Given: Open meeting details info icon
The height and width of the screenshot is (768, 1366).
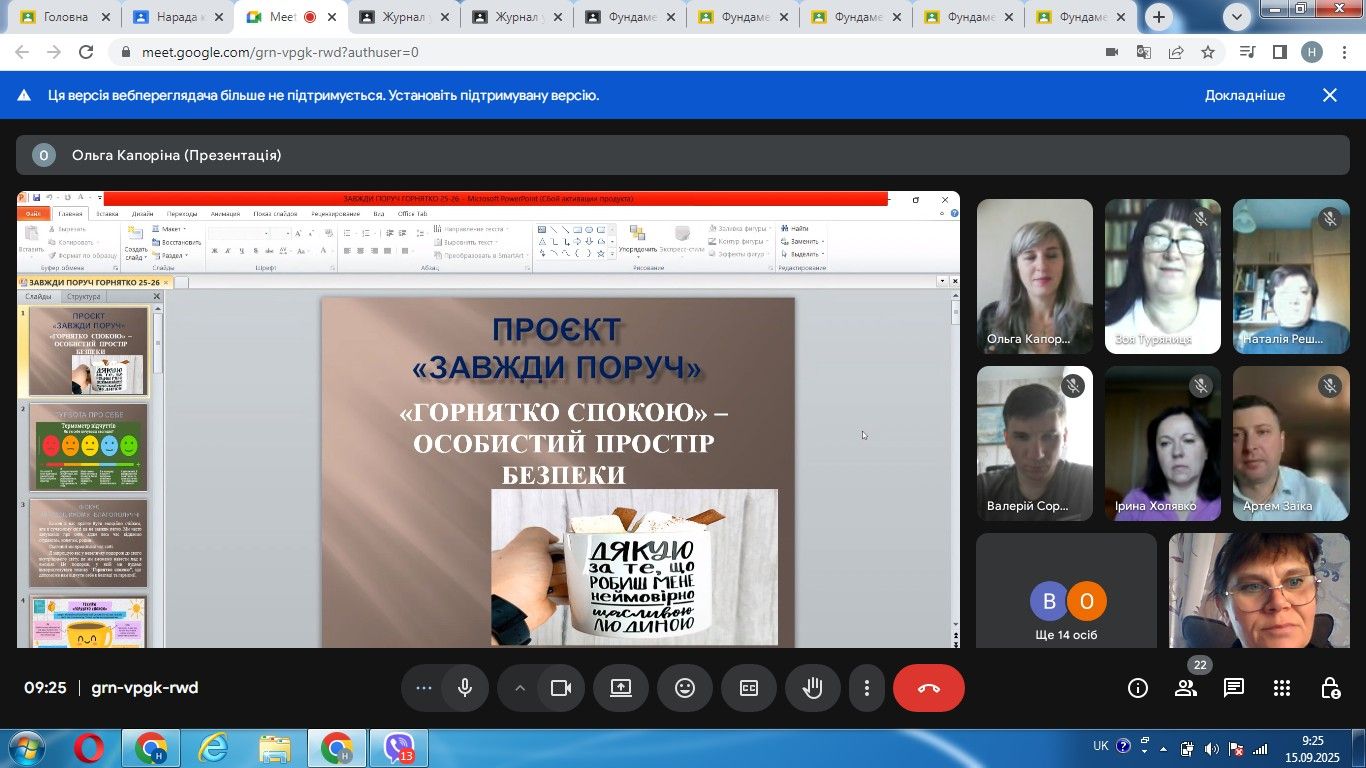Looking at the screenshot, I should (1138, 688).
